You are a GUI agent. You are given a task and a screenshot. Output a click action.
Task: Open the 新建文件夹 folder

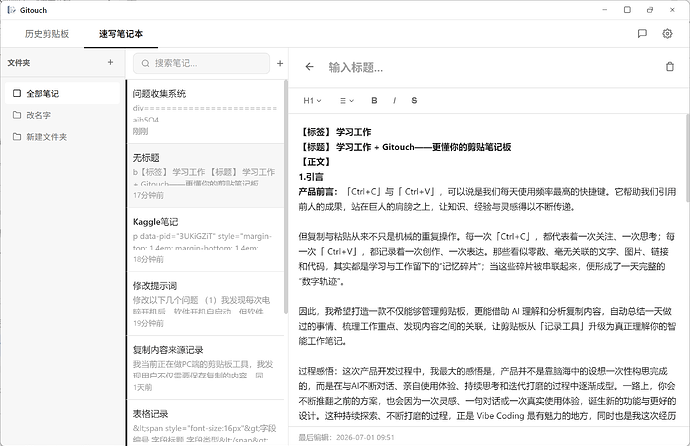[x=62, y=137]
